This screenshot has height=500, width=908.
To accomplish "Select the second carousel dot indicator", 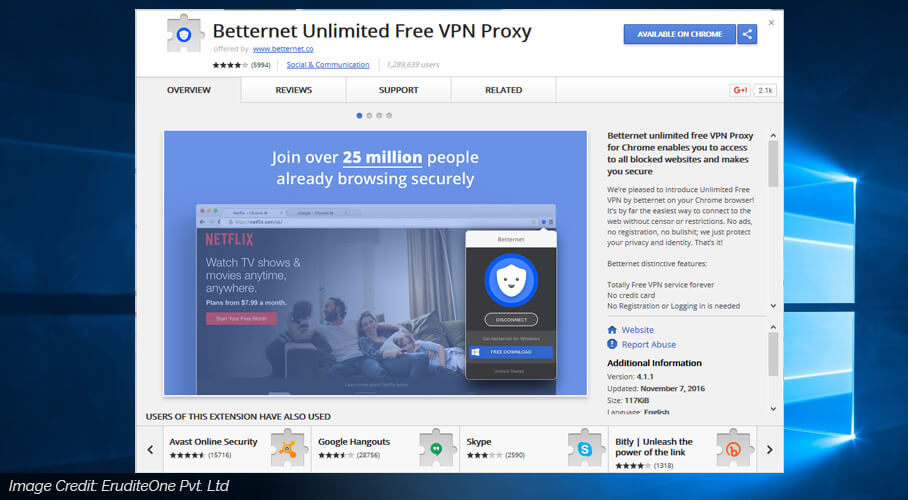I will click(369, 116).
